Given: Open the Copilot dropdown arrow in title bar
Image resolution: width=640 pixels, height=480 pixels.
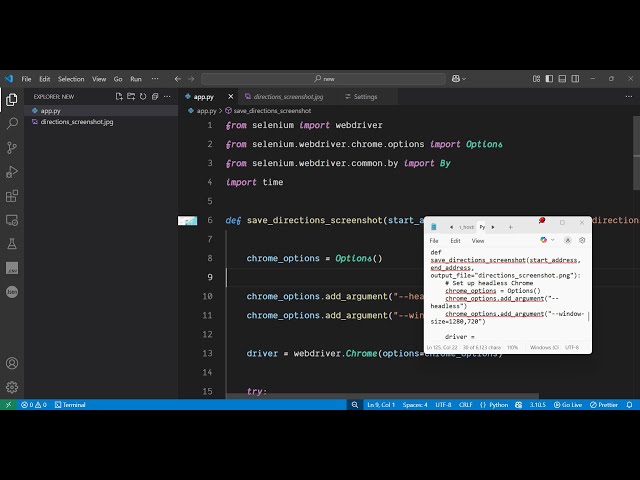Looking at the screenshot, I should (x=464, y=79).
